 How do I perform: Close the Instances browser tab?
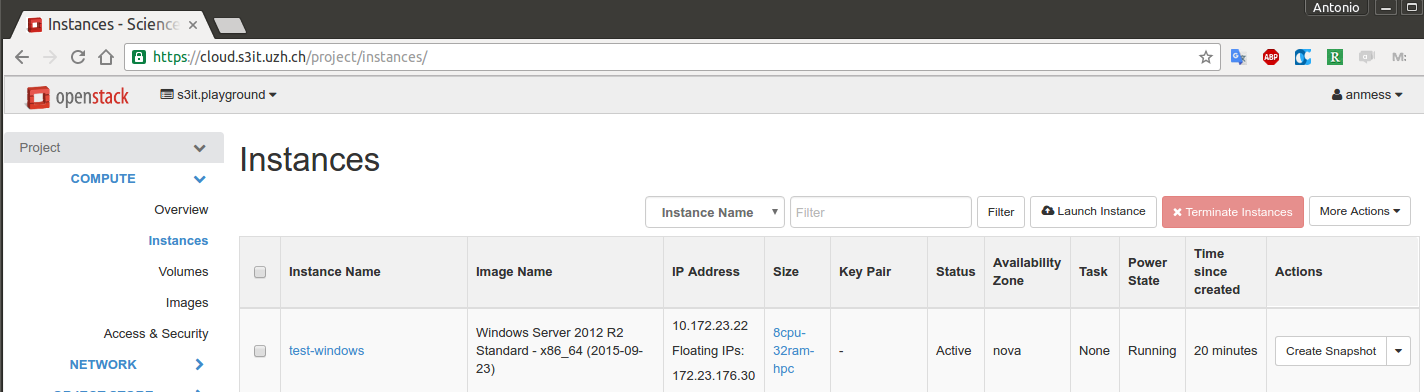(193, 24)
